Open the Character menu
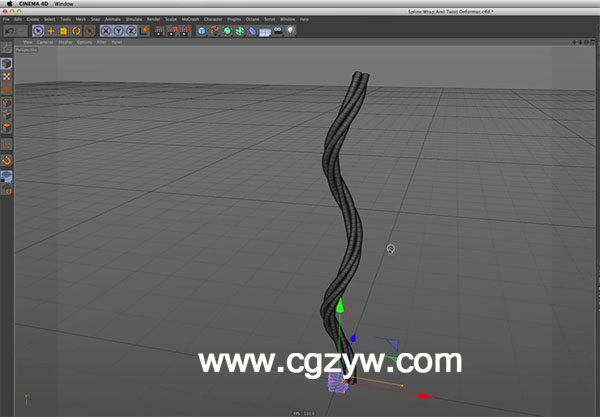The width and height of the screenshot is (600, 417). click(213, 19)
